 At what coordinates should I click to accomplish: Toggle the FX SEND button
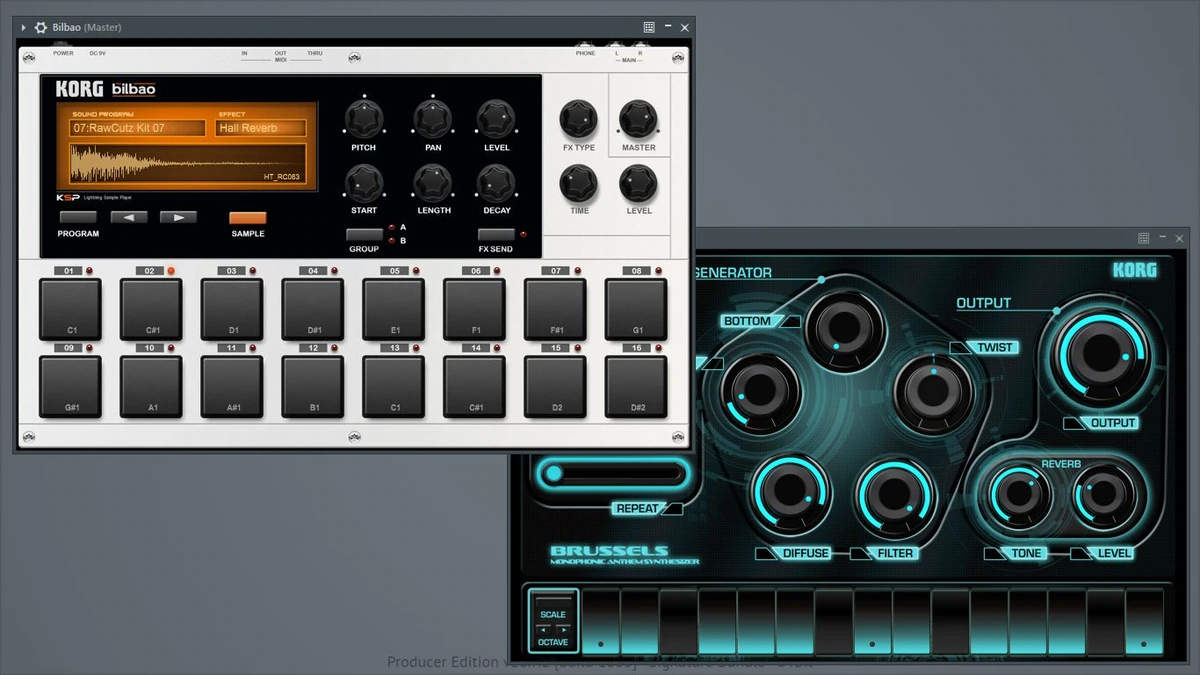coord(496,235)
